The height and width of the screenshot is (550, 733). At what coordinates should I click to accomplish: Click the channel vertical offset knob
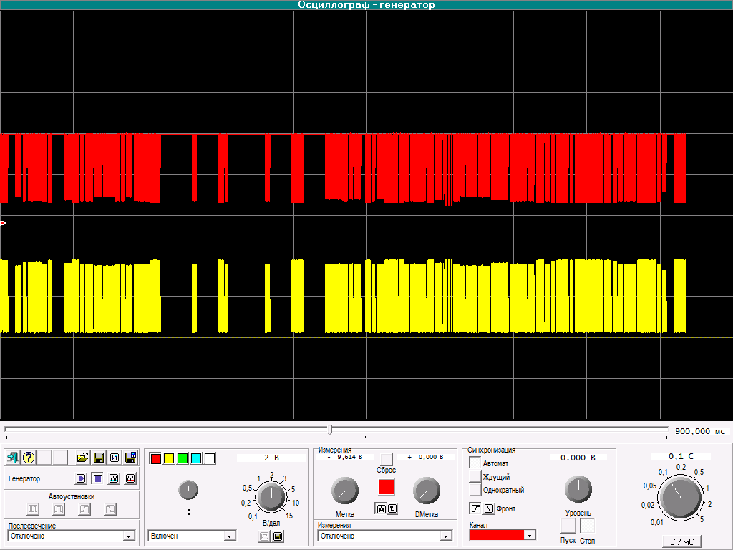pyautogui.click(x=188, y=490)
